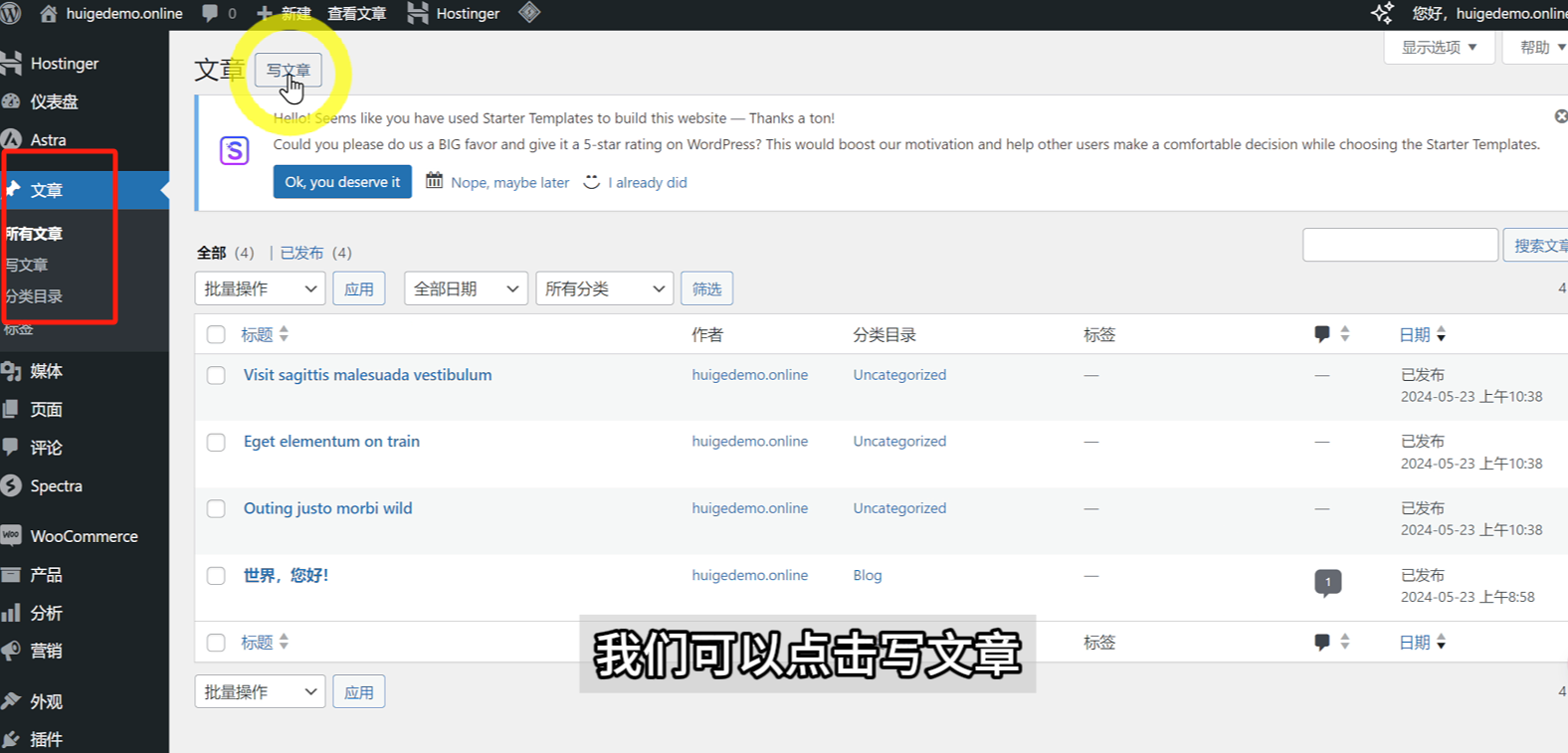Toggle select-all checkbox in table footer

[216, 643]
